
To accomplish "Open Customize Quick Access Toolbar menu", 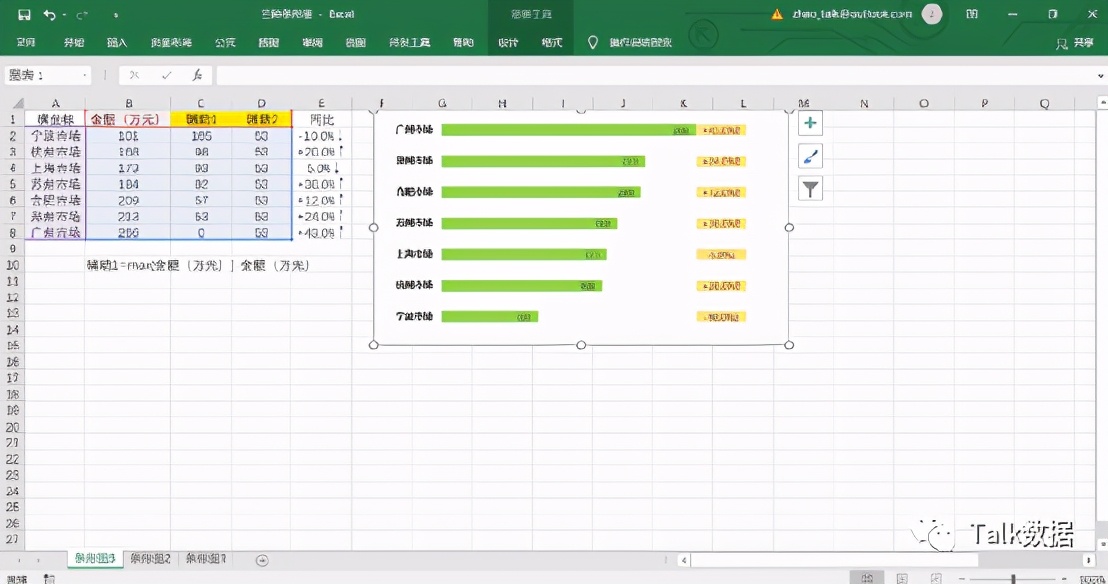I will point(116,15).
